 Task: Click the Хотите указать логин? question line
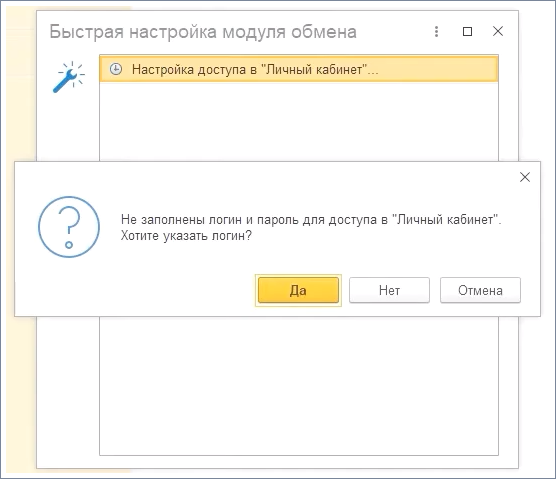click(x=186, y=235)
